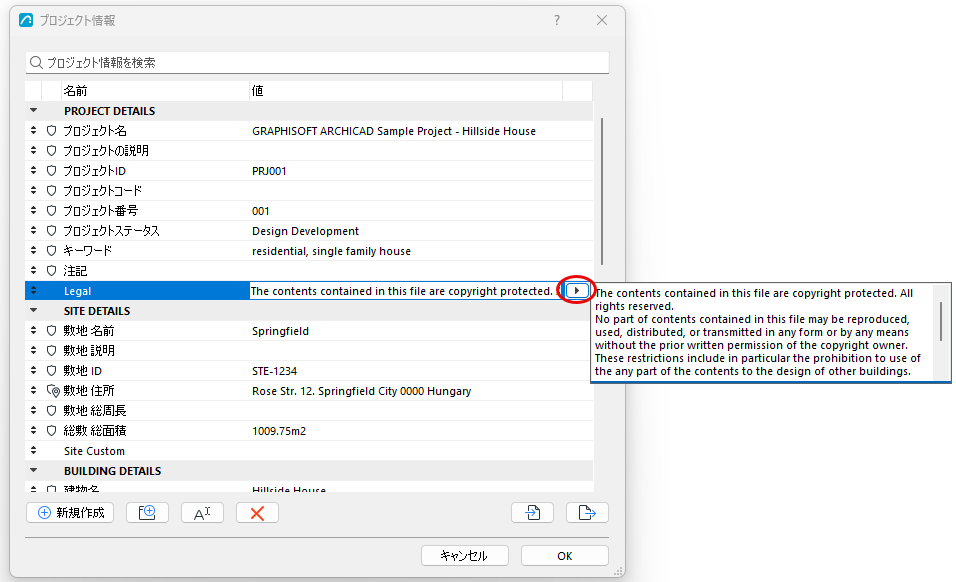Click the project info list vertical scrollbar
Image resolution: width=956 pixels, height=582 pixels.
pos(602,191)
